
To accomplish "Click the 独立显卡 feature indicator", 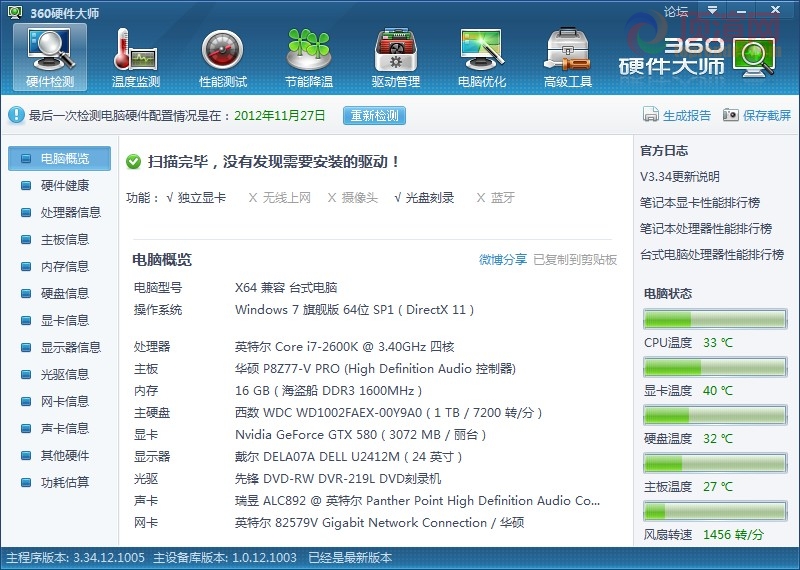I will [196, 198].
